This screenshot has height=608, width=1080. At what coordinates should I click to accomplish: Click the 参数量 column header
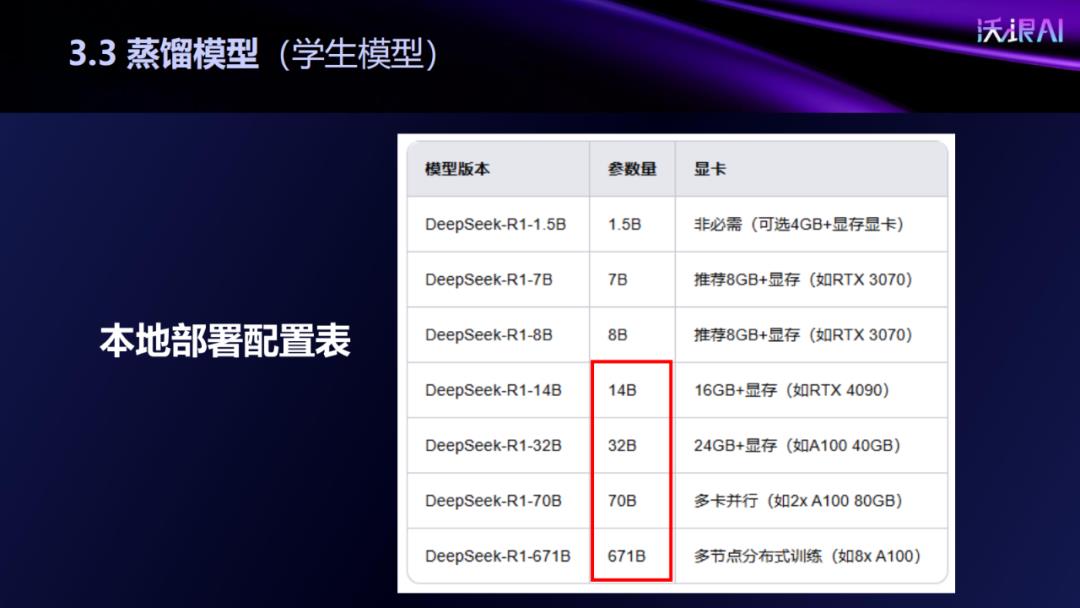(x=632, y=169)
